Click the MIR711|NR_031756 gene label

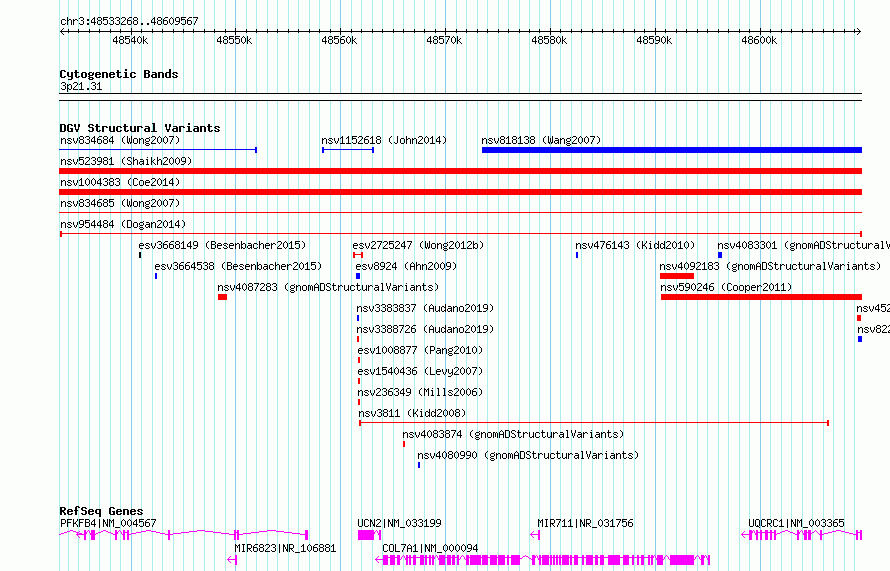tap(585, 523)
